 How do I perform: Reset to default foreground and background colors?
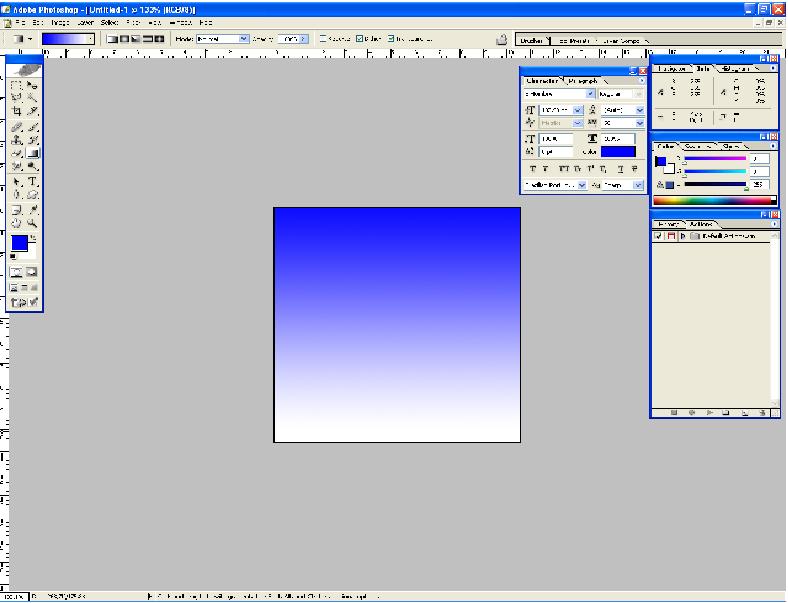13,256
